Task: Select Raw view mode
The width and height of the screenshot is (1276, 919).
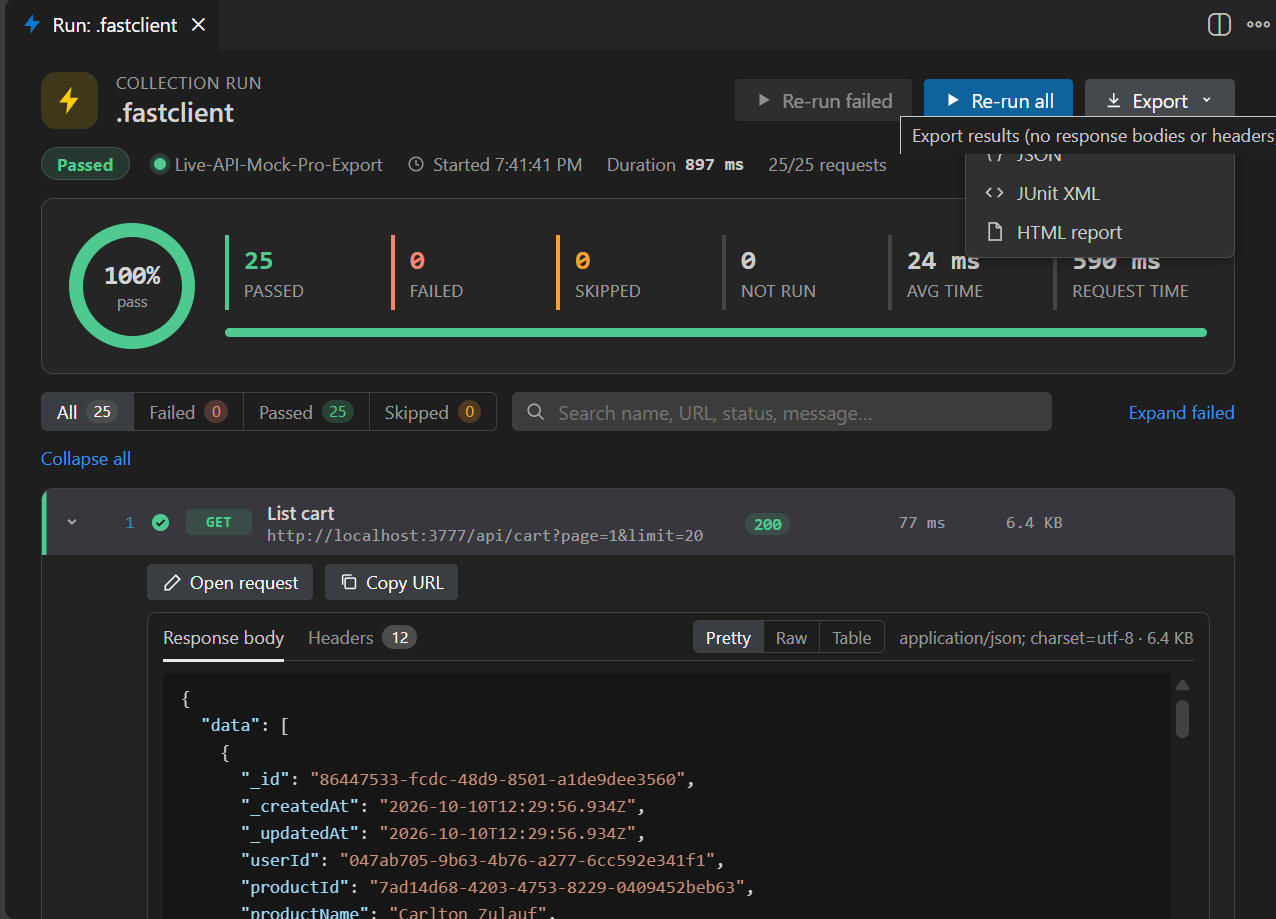Action: [x=791, y=638]
